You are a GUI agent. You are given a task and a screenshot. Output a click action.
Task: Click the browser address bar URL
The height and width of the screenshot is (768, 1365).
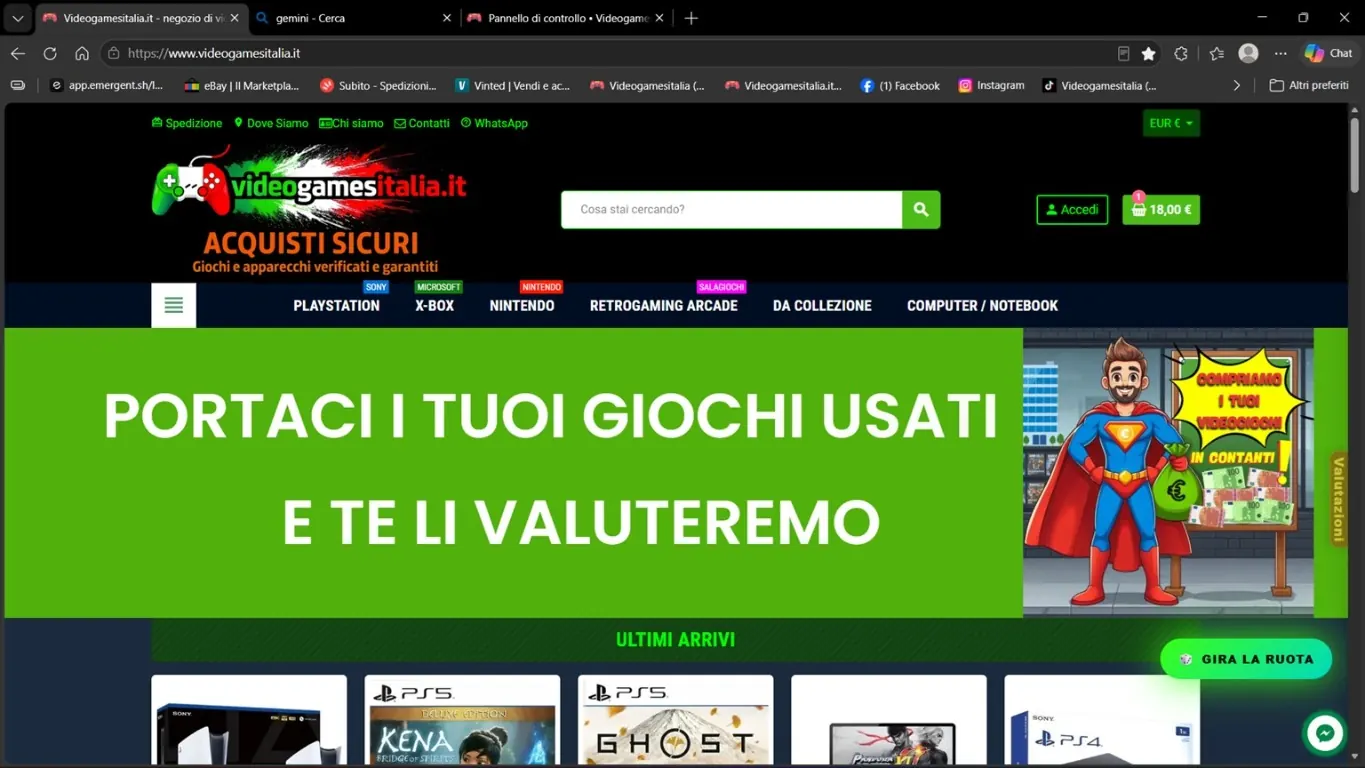214,53
